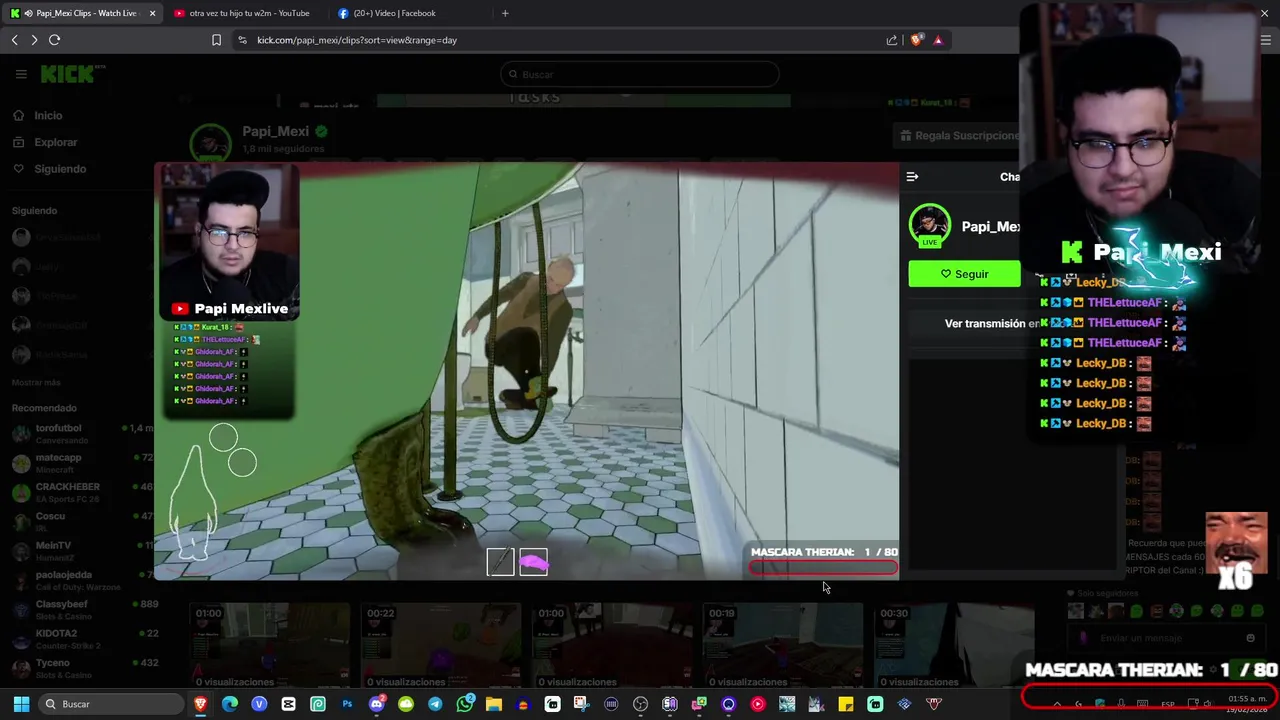Click the '1,8 mil seguidores' follower count
The image size is (1280, 720).
coord(283,149)
